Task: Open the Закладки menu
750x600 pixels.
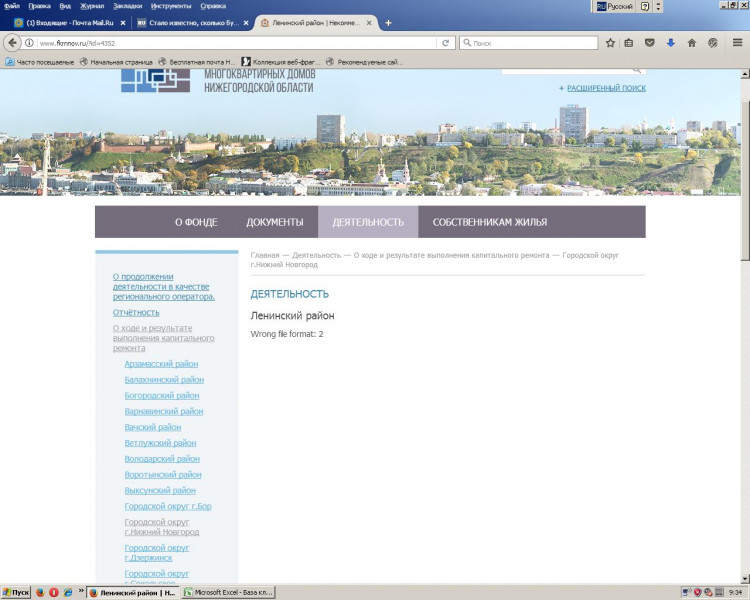Action: (128, 5)
